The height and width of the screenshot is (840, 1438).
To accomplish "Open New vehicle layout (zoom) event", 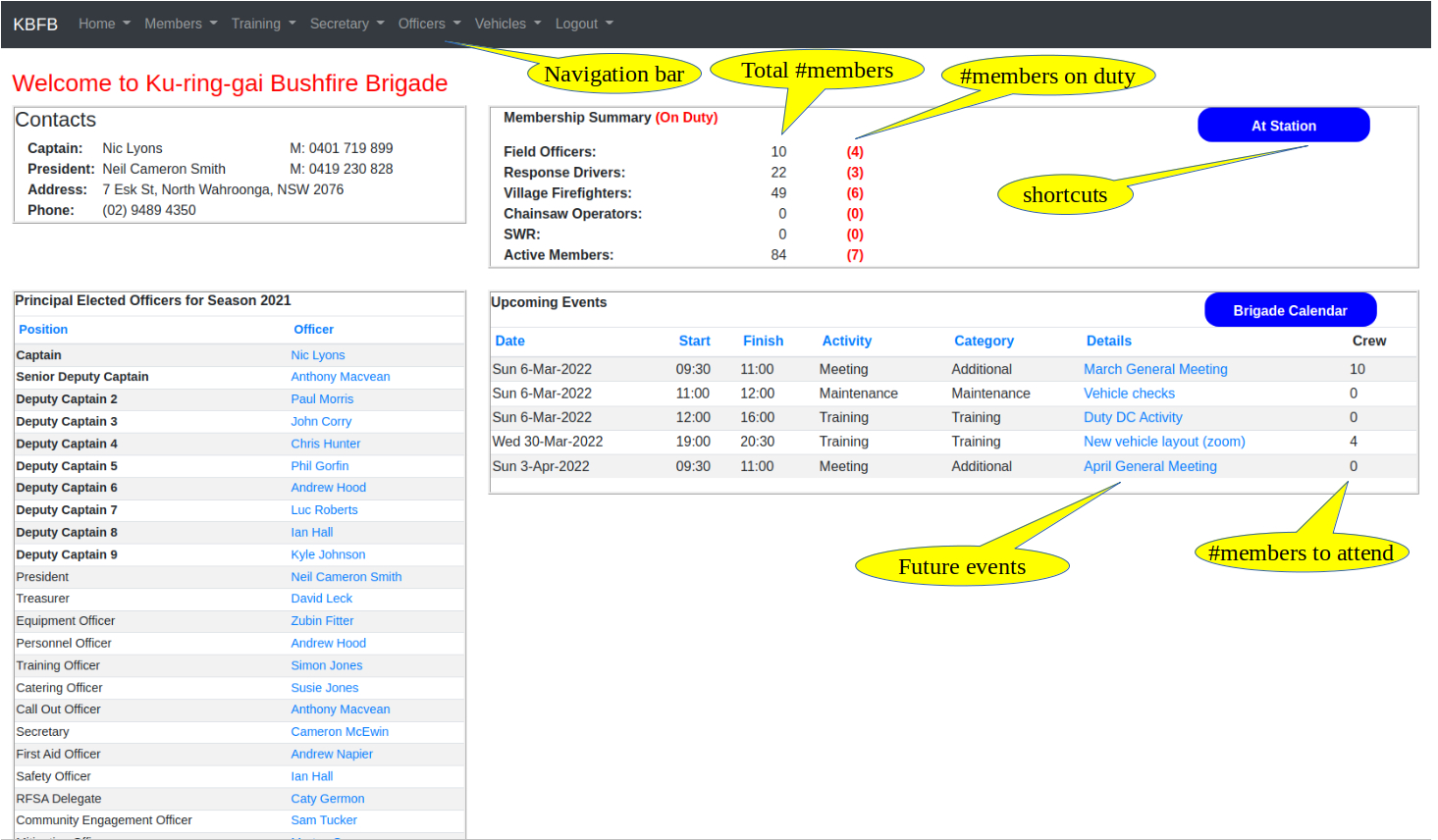I will (1164, 442).
